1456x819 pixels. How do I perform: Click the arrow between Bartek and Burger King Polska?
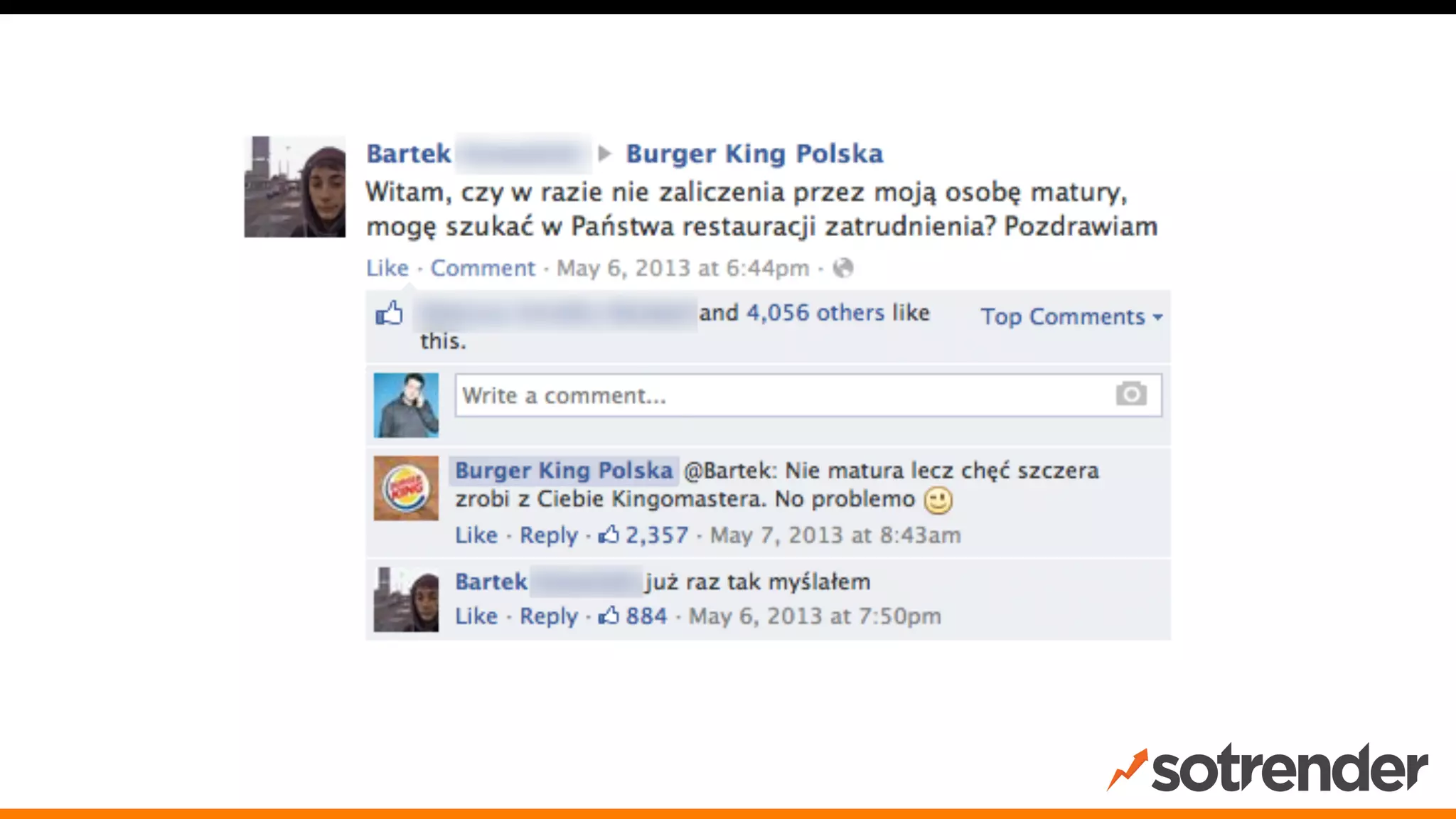coord(605,154)
